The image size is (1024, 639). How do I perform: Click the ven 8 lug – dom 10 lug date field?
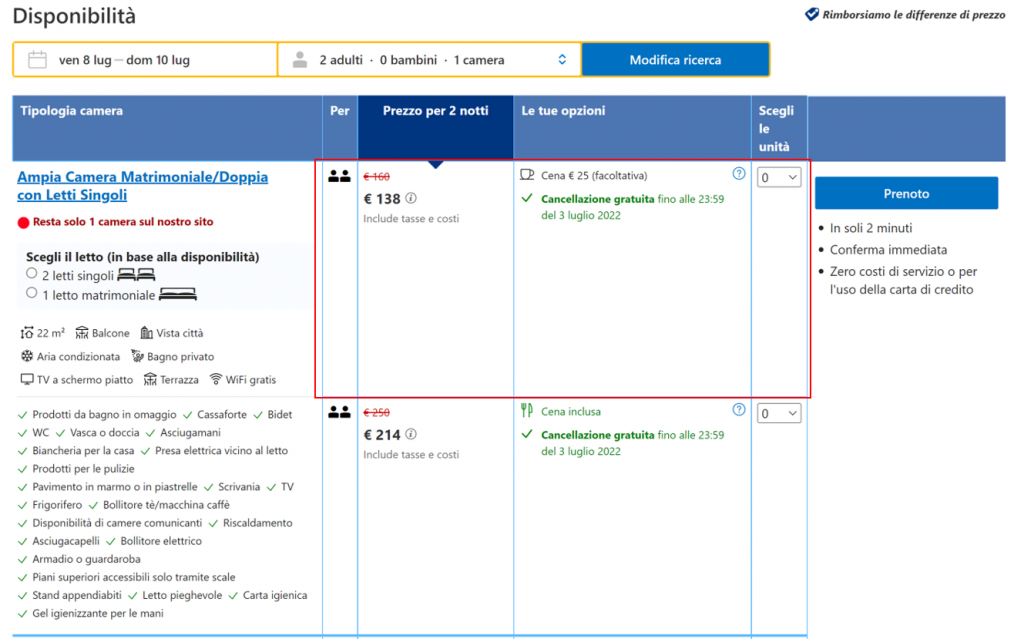coord(124,60)
